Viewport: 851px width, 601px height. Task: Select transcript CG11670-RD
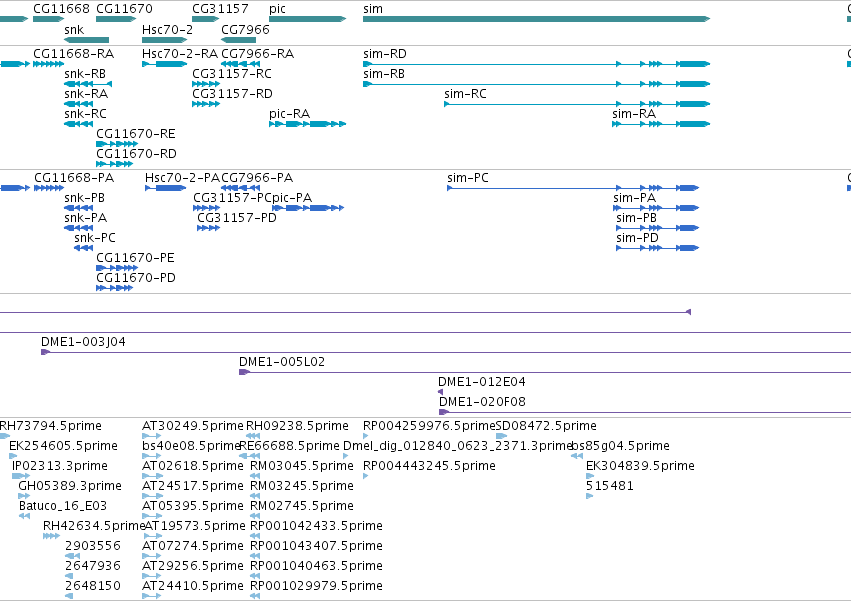click(x=114, y=165)
